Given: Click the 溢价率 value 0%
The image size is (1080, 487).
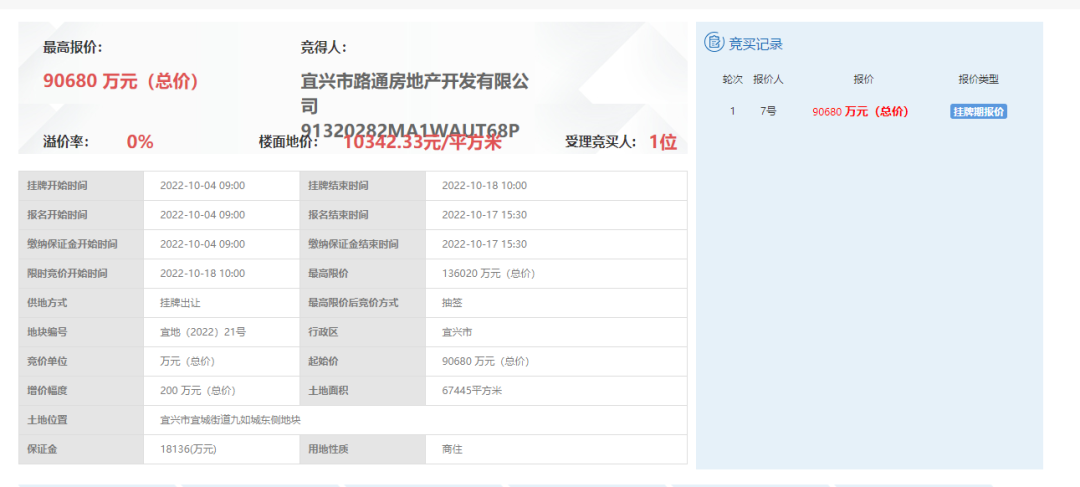Looking at the screenshot, I should click(x=140, y=143).
